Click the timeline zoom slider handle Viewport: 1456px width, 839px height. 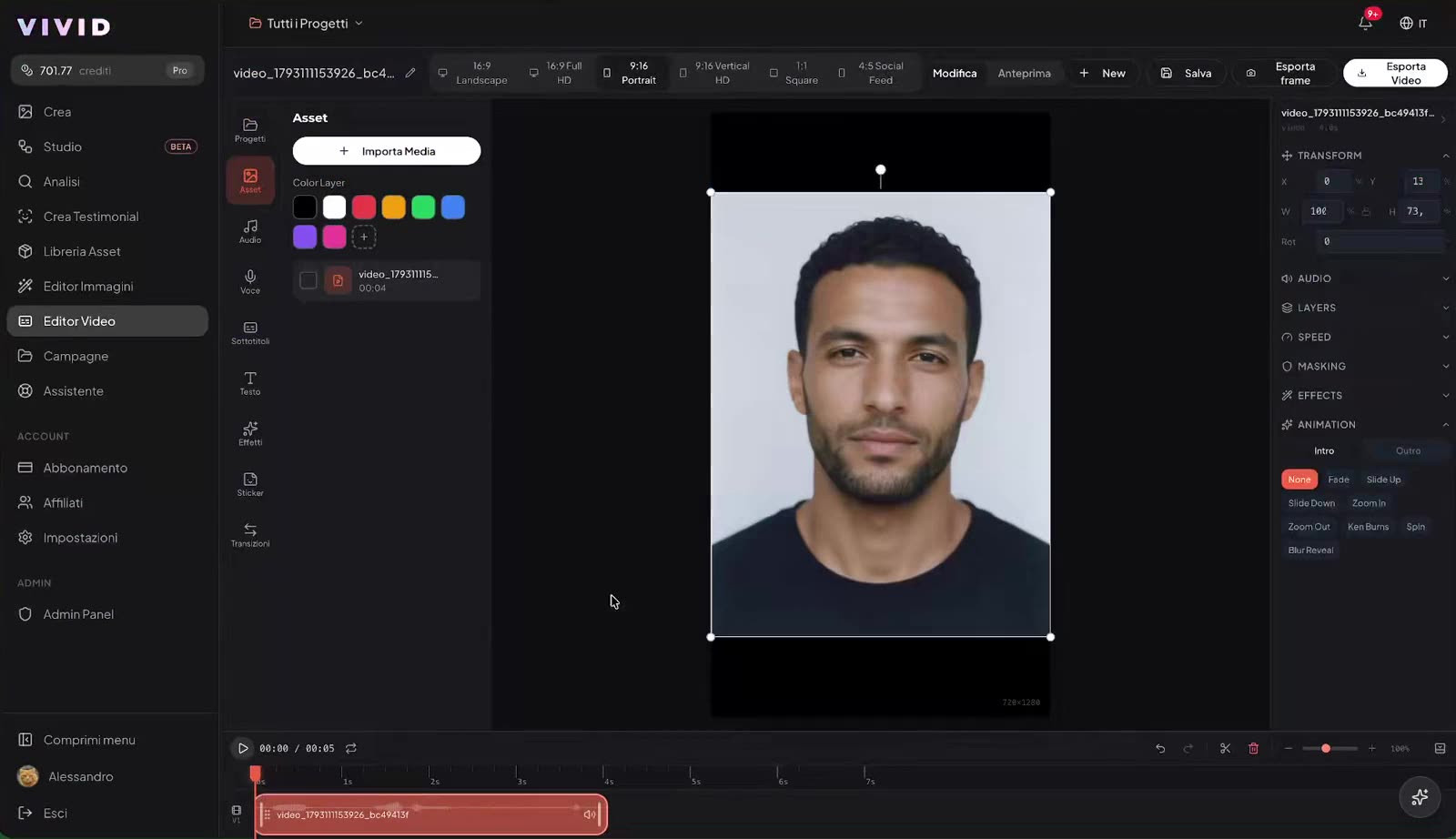point(1326,748)
